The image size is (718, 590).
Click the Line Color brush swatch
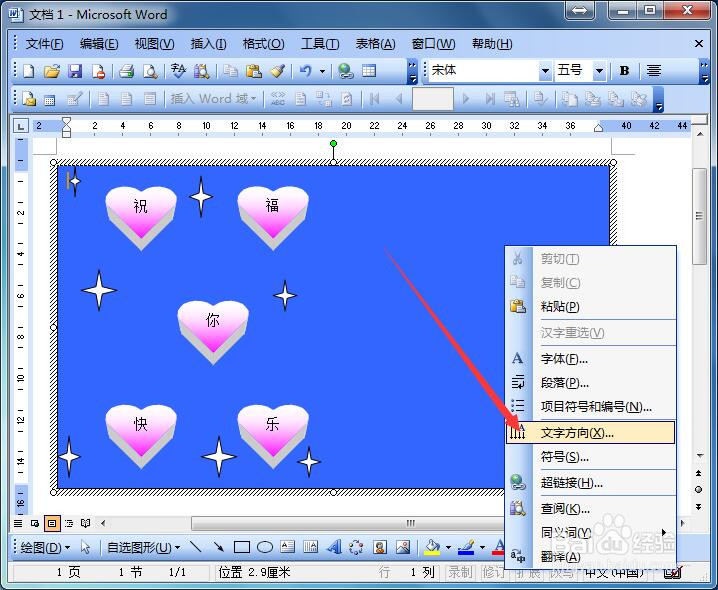466,547
